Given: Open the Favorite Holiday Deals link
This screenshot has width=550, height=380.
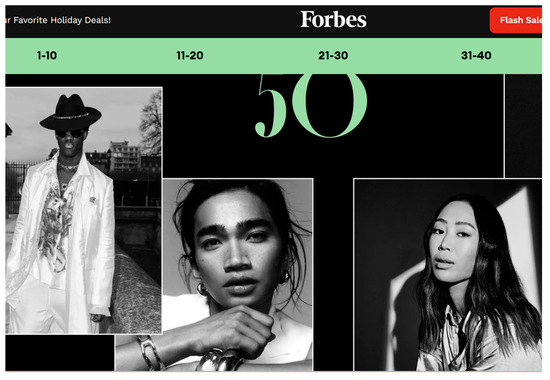Looking at the screenshot, I should point(58,20).
